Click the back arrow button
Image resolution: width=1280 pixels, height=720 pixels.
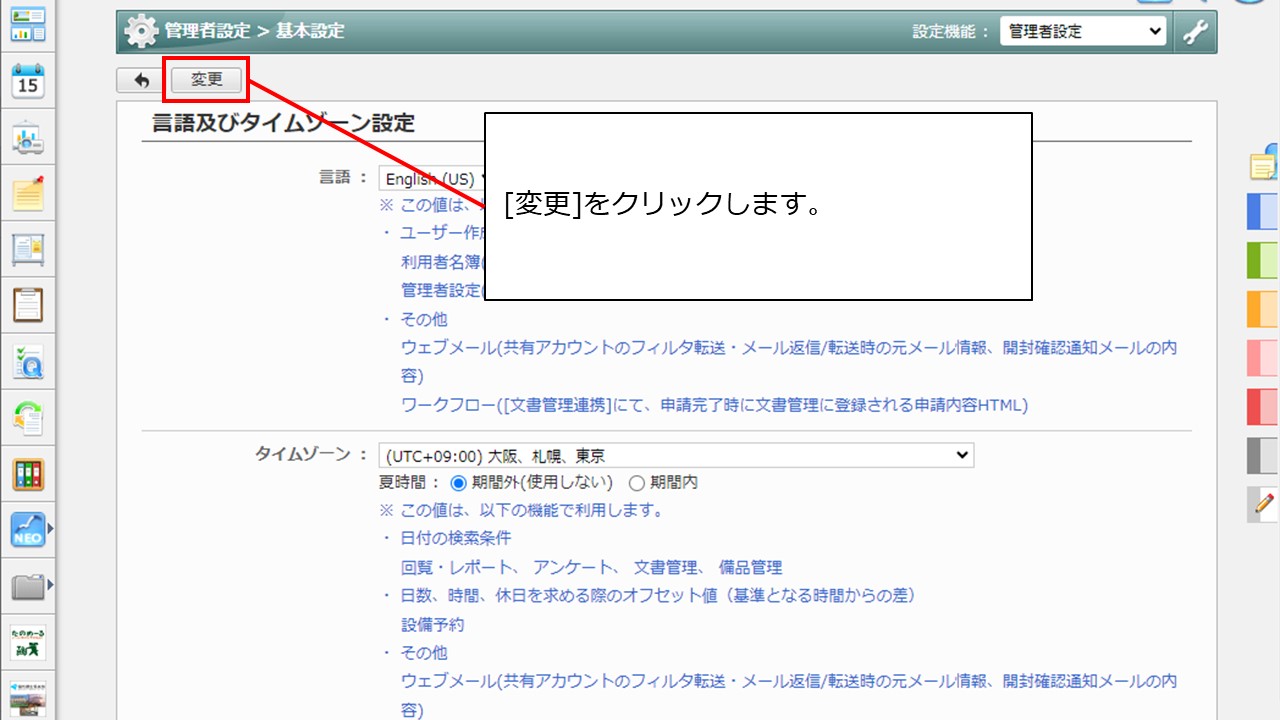pos(141,80)
